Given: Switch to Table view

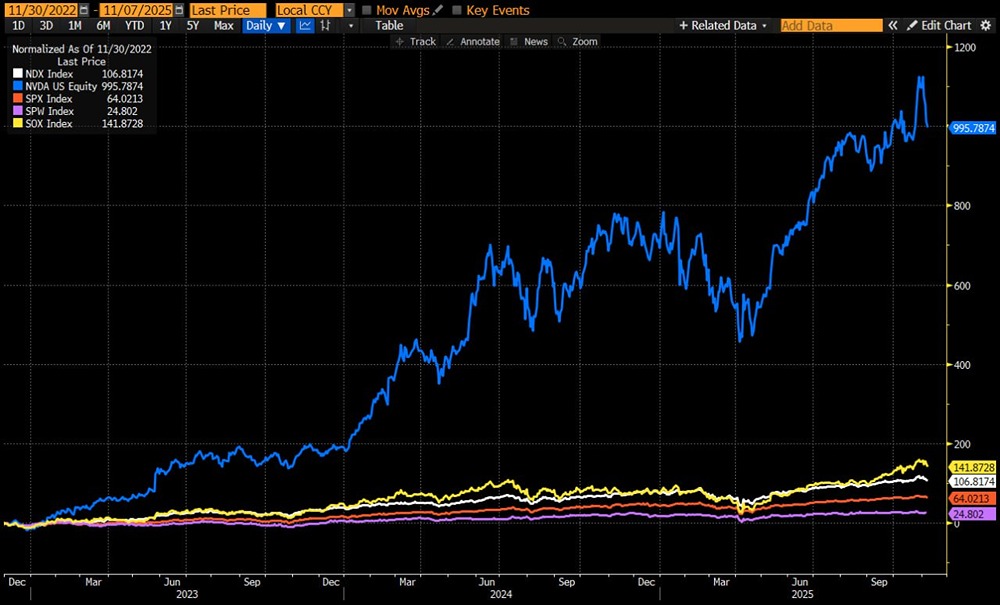Looking at the screenshot, I should (389, 25).
